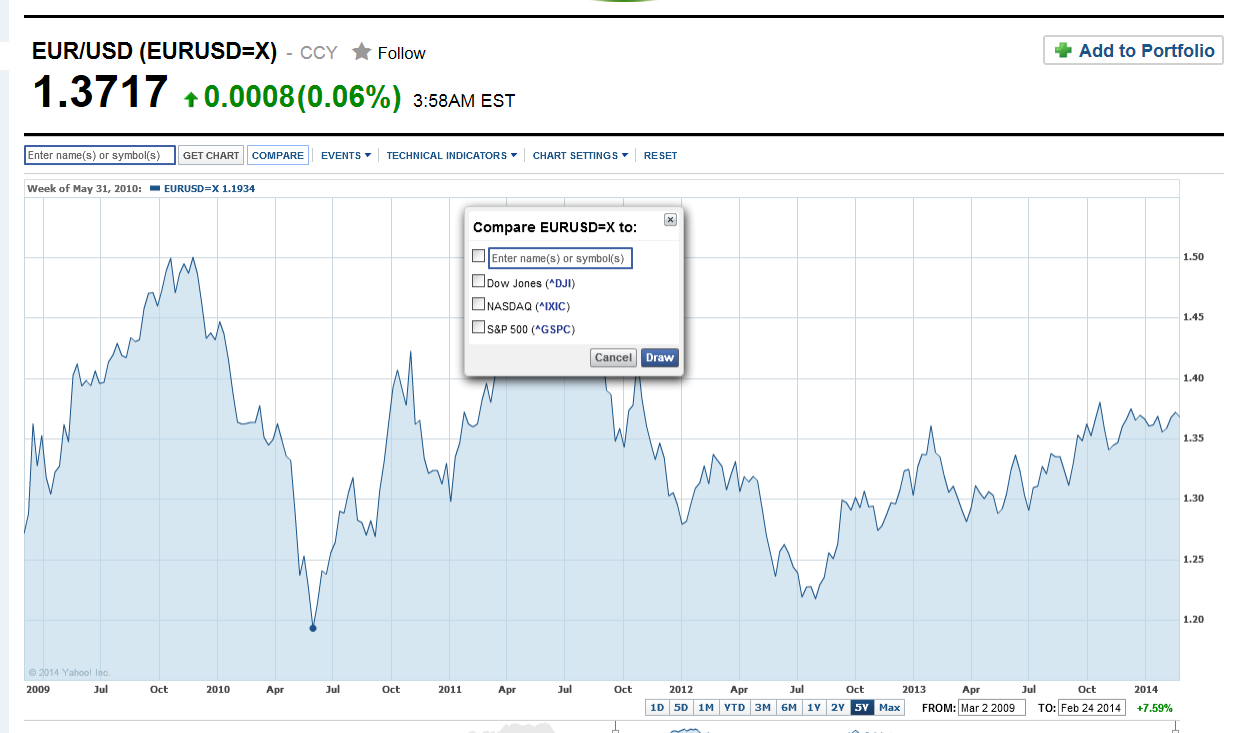
Task: Switch chart range to 5D
Action: [x=681, y=707]
